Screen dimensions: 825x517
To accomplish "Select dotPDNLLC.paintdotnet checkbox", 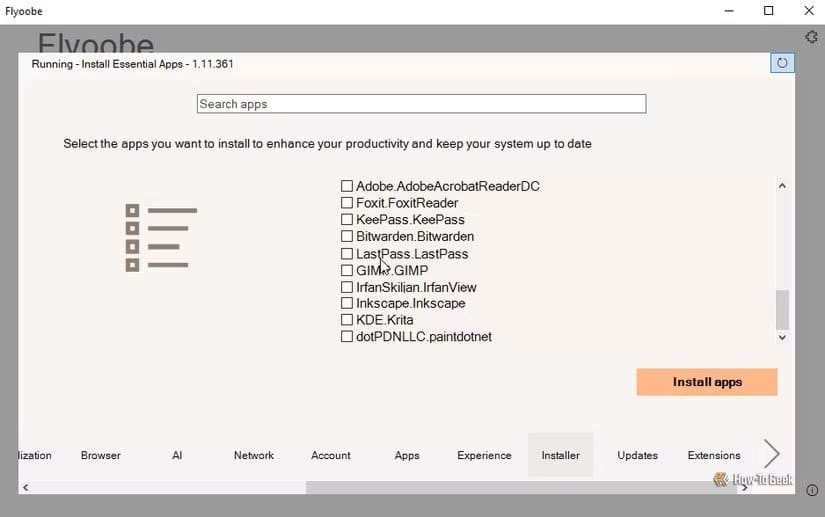I will [x=347, y=337].
